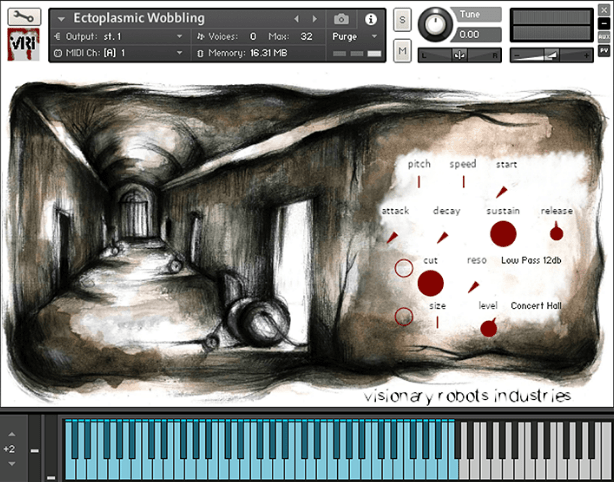Mute the instrument with M button
Screen dimensions: 614x482
pos(401,51)
